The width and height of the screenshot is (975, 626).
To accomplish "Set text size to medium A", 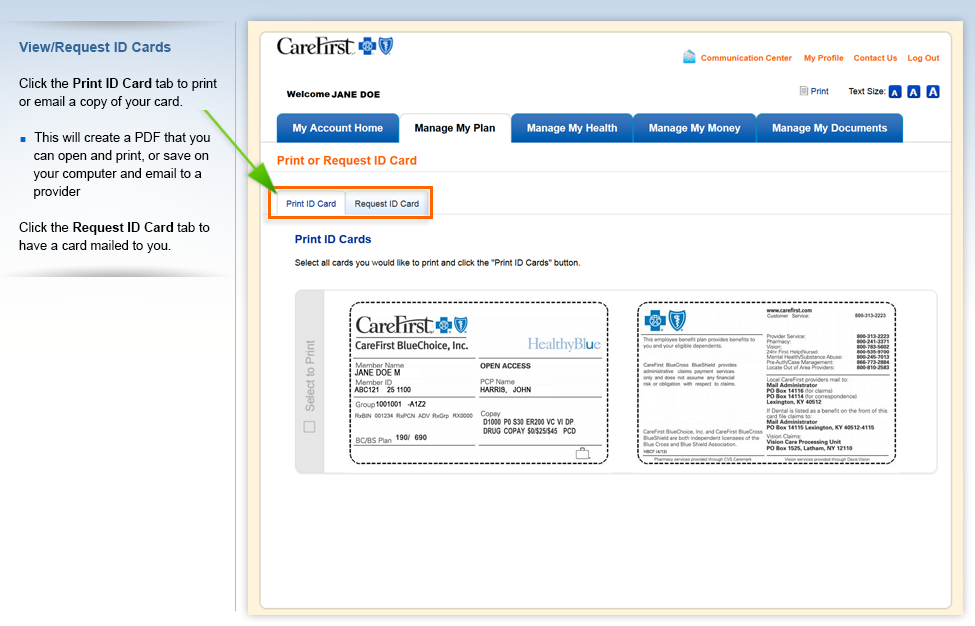I will pos(913,92).
